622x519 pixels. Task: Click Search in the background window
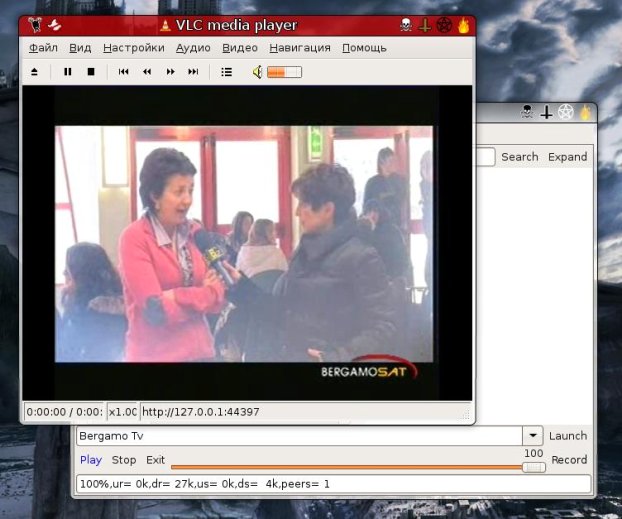[520, 157]
